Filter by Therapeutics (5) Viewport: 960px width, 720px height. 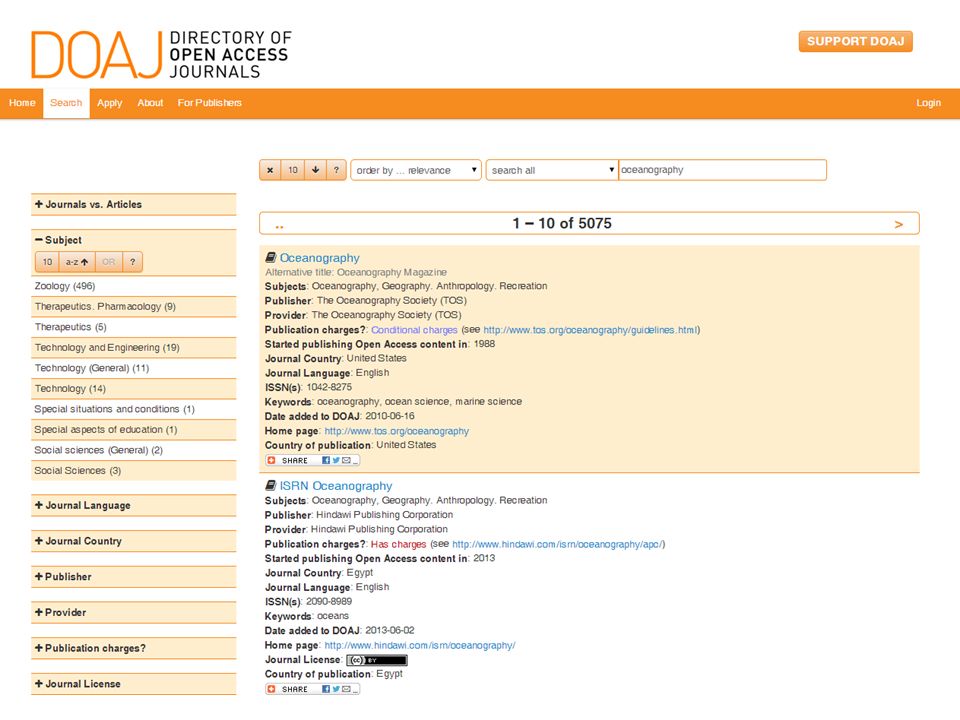(x=133, y=327)
